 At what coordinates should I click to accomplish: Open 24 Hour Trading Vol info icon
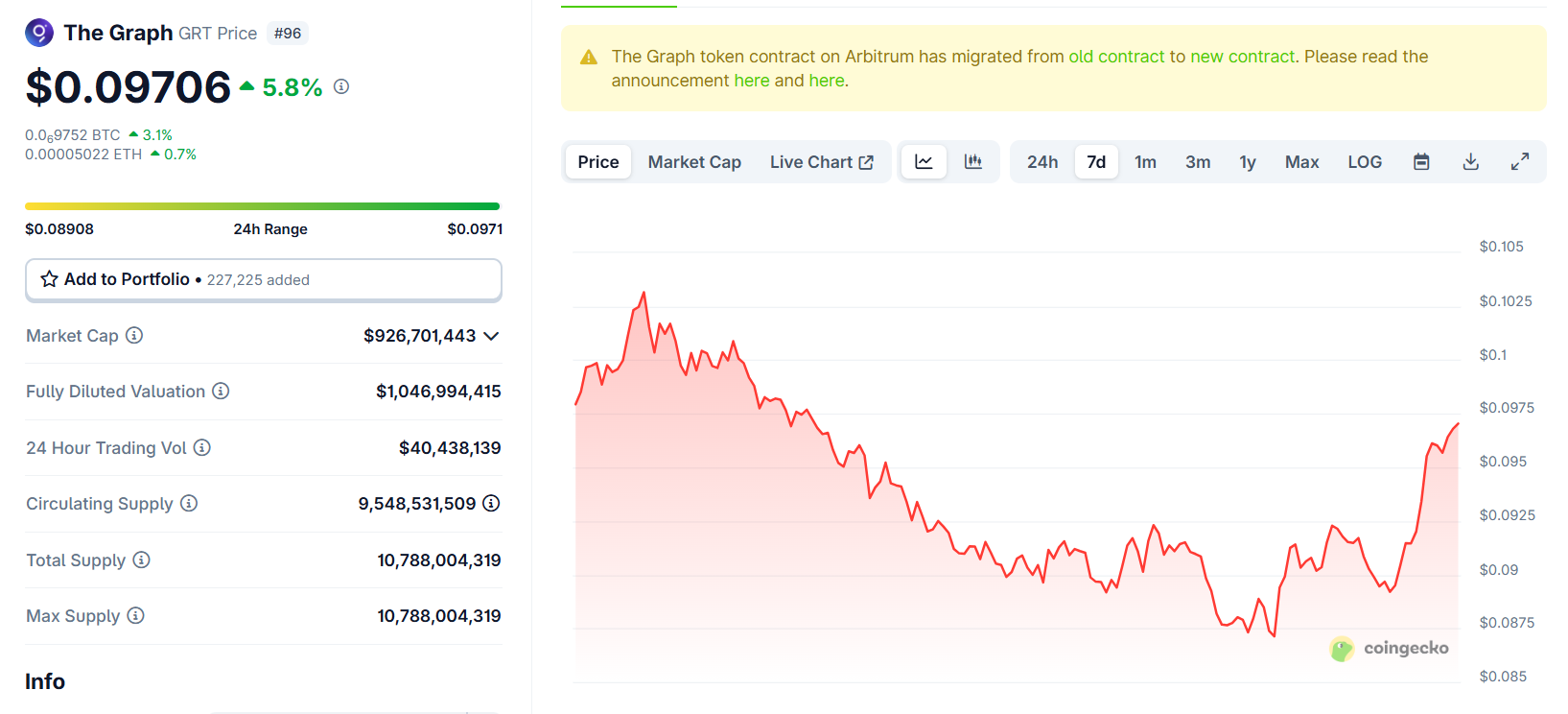pos(202,447)
